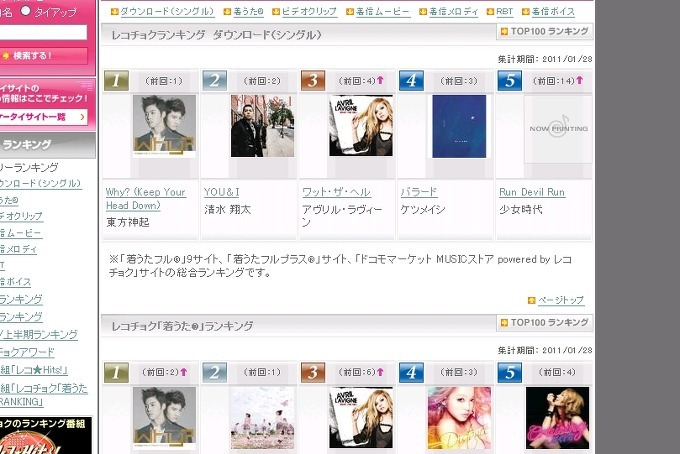Image resolution: width=680 pixels, height=454 pixels.
Task: Open the 東方神起 Why? album cover in download ranking
Action: tap(164, 126)
